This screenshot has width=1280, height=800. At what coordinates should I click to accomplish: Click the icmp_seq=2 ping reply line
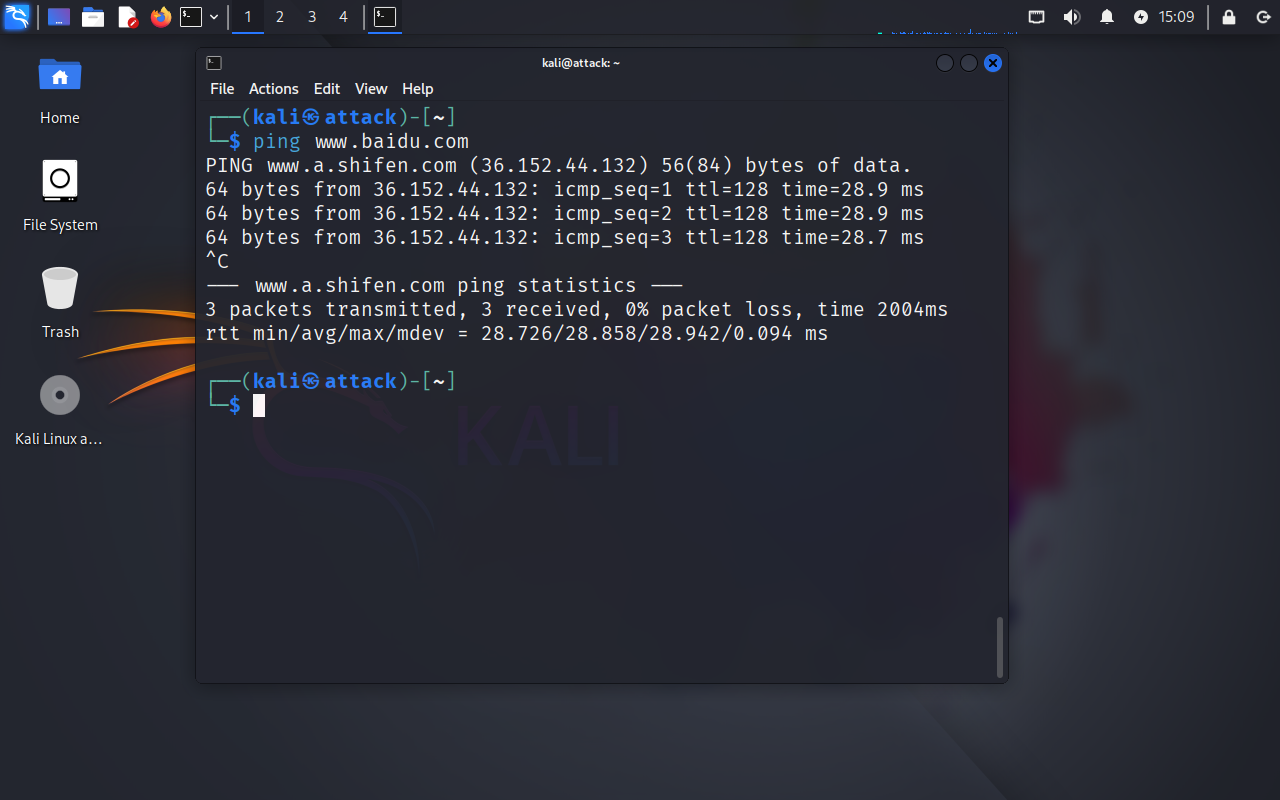tap(565, 213)
